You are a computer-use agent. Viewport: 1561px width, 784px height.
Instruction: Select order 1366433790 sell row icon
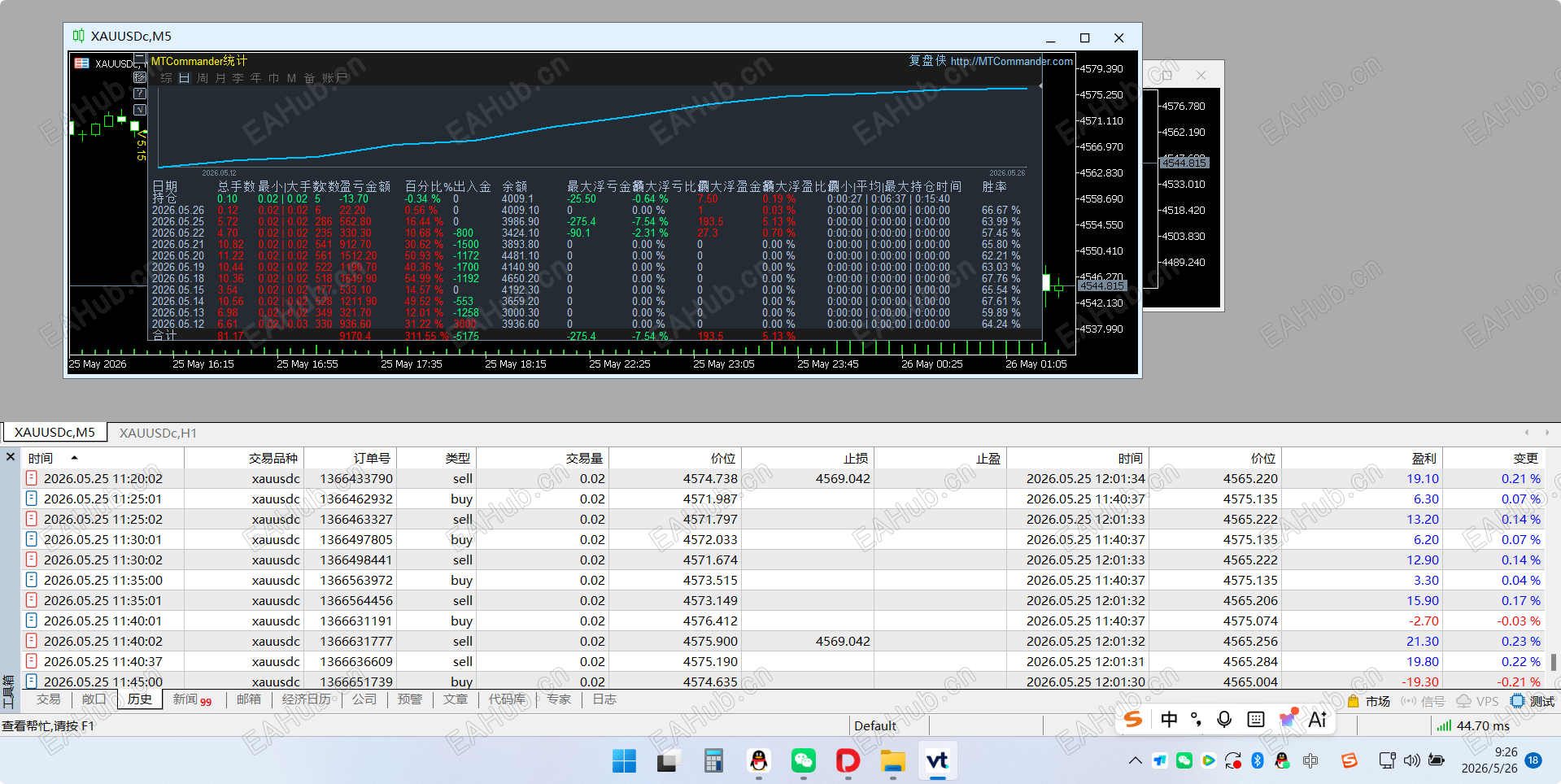coord(32,478)
